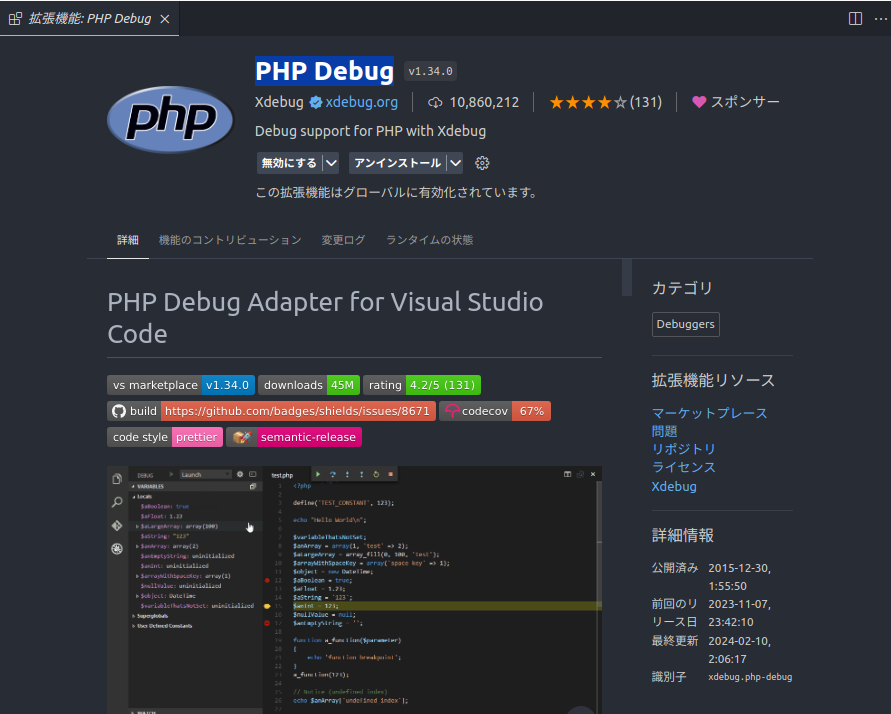The width and height of the screenshot is (891, 714).
Task: Click the codecov 67% badge
Action: click(x=495, y=411)
